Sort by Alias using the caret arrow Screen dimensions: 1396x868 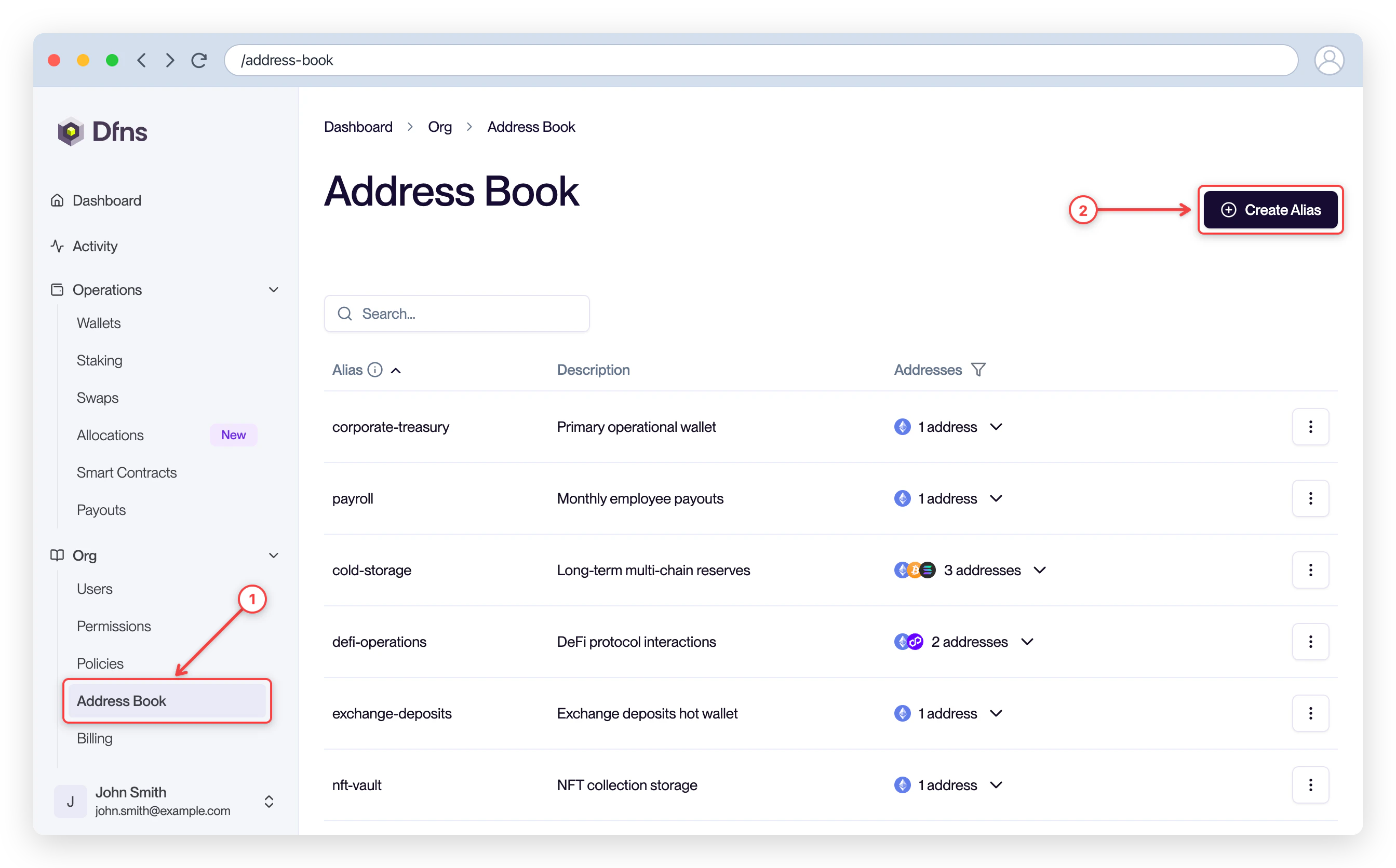point(396,371)
